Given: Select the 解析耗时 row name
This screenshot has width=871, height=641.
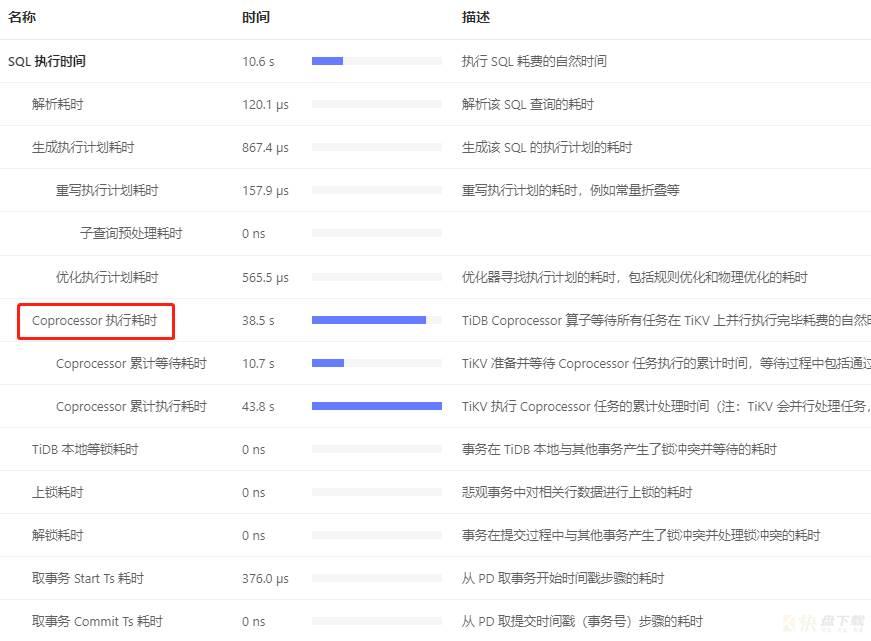Looking at the screenshot, I should (57, 104).
